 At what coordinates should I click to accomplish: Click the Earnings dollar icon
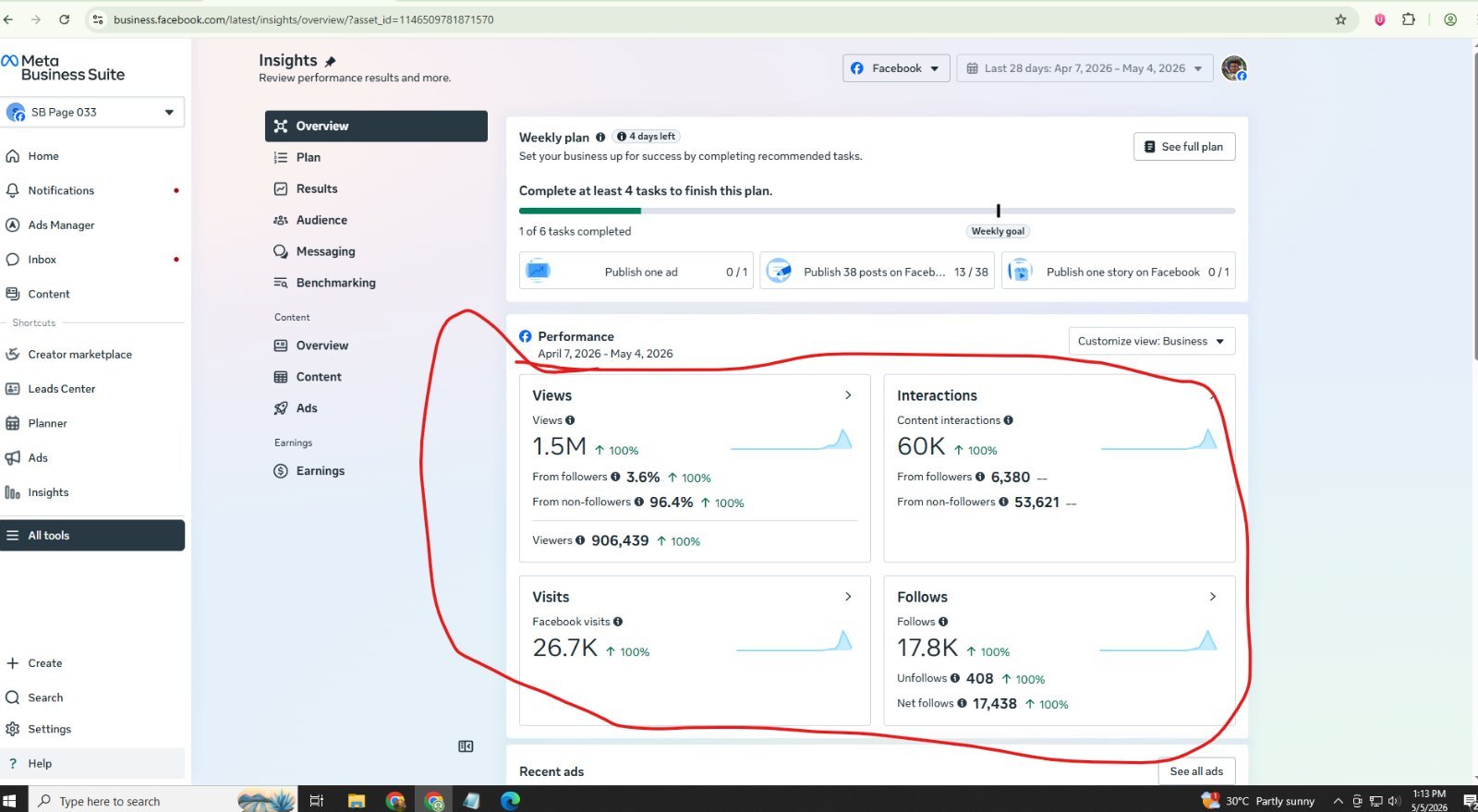click(x=281, y=471)
